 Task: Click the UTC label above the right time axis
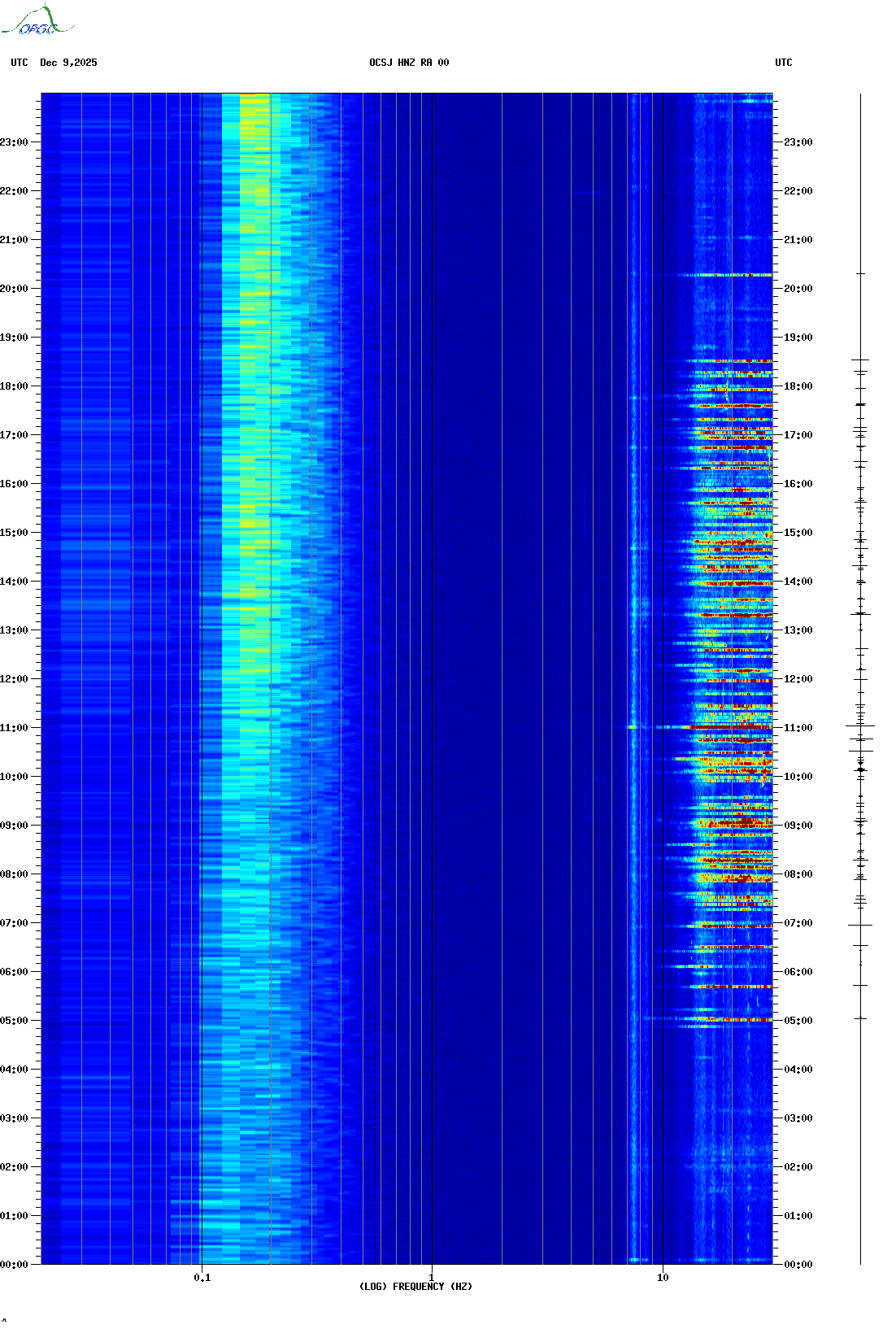(x=783, y=63)
